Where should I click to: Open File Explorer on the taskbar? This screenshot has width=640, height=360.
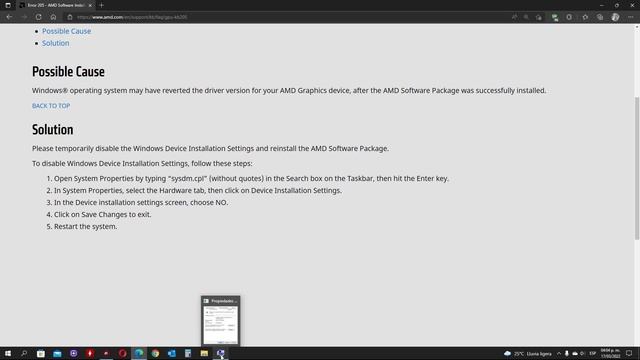point(204,353)
